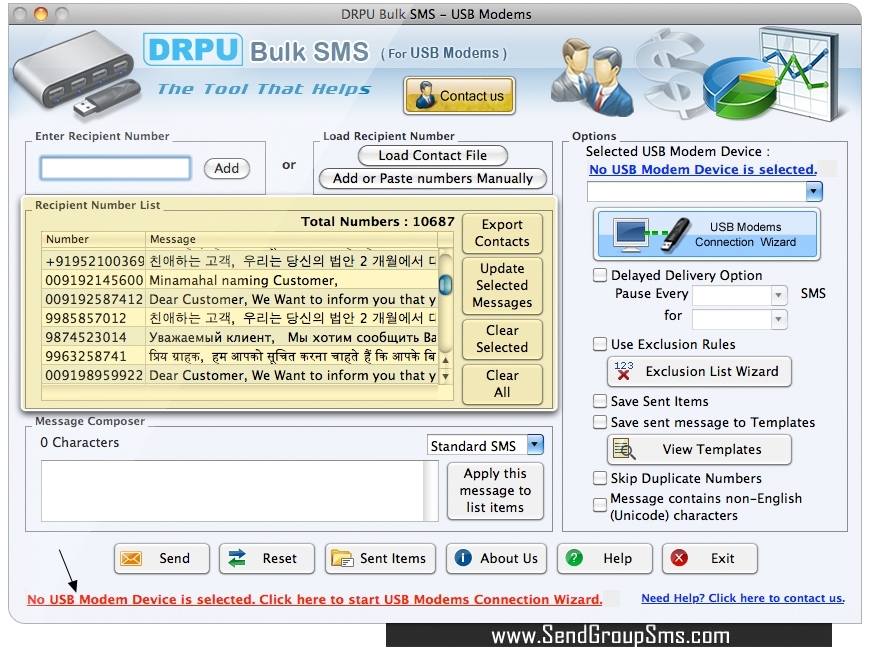The image size is (870, 649).
Task: Check Save Sent Items
Action: 600,401
